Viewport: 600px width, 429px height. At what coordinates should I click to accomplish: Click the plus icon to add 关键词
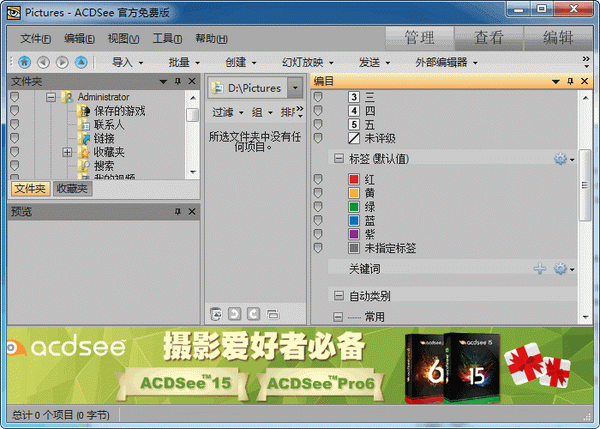pos(540,269)
